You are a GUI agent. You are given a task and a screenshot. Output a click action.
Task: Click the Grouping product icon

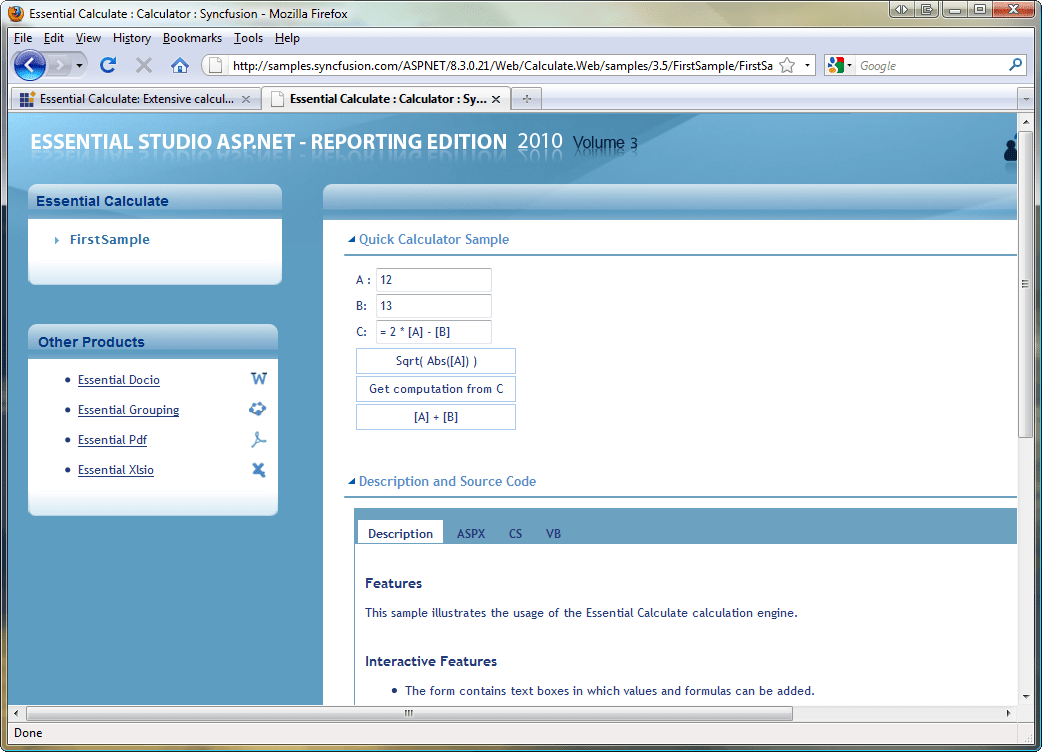click(x=258, y=409)
